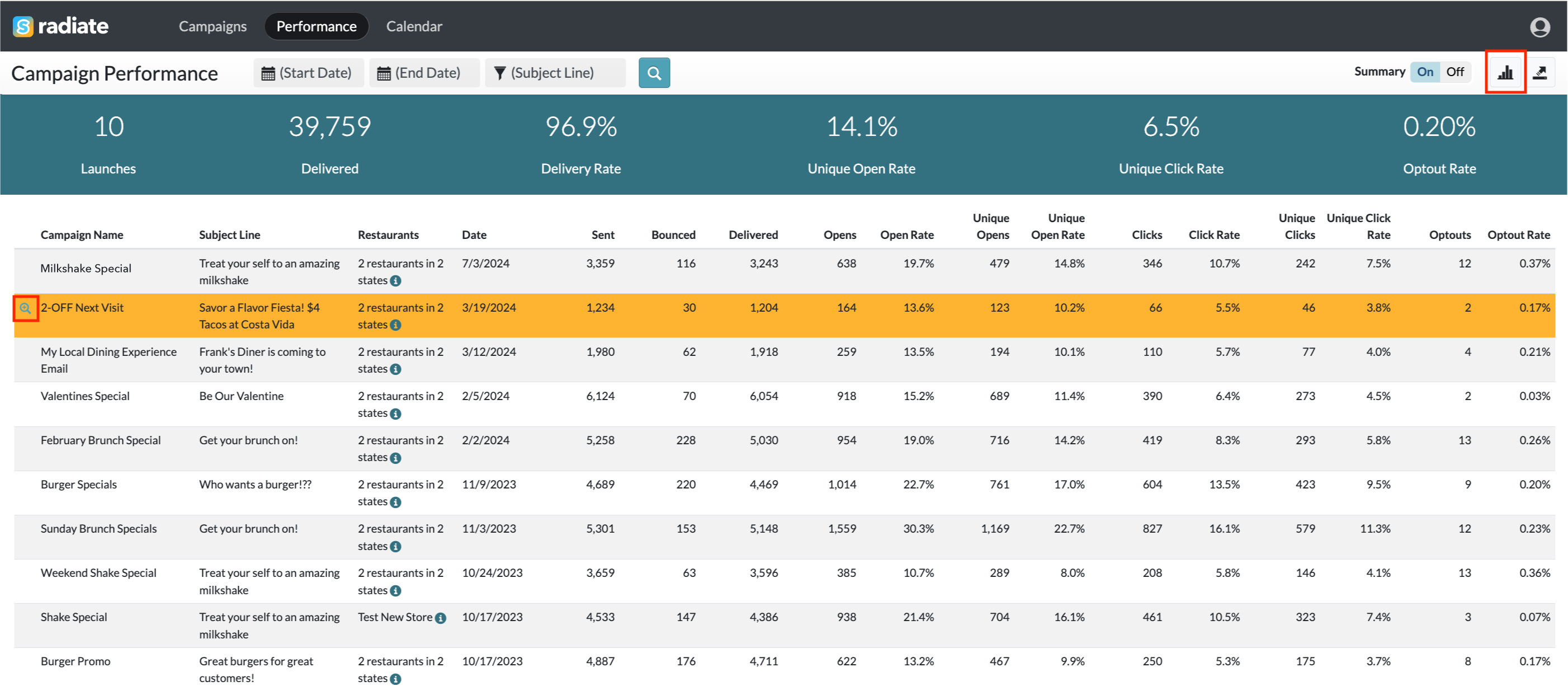Open user account profile icon

pos(1539,27)
